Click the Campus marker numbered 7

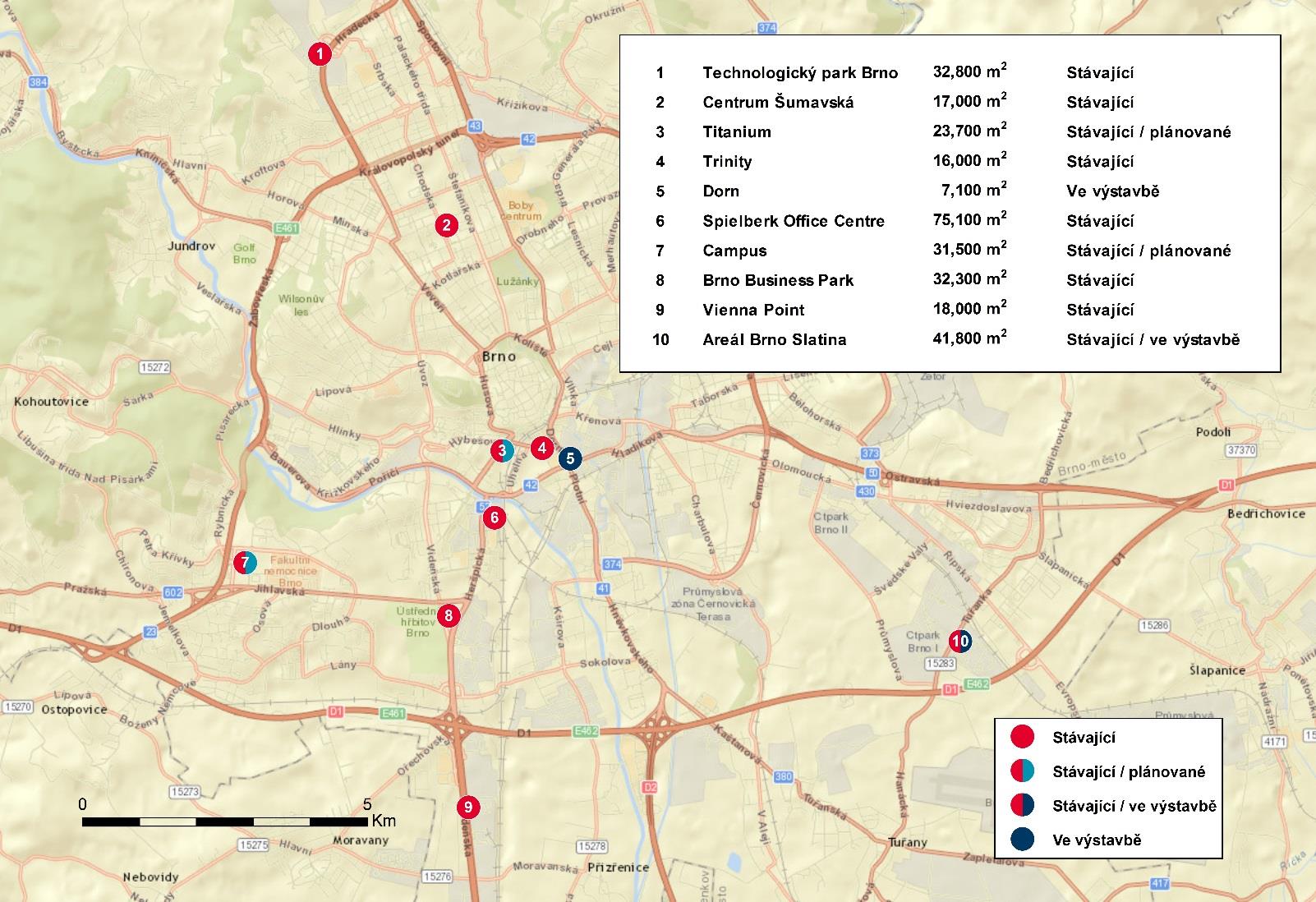pyautogui.click(x=245, y=562)
